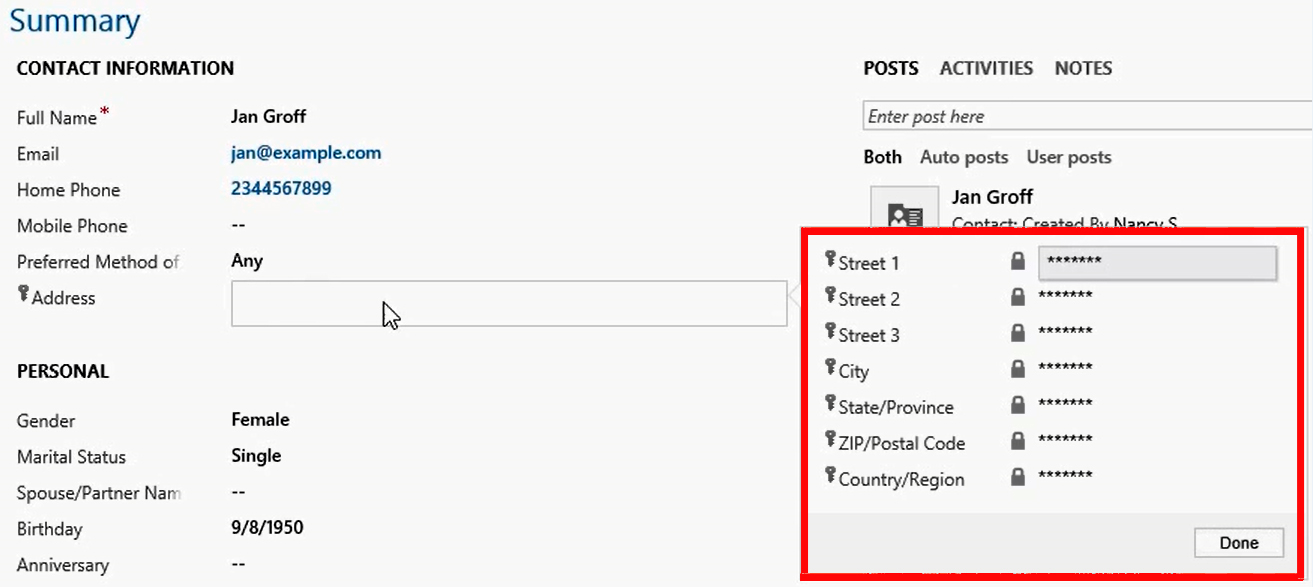Open the Notes tab
This screenshot has height=587, width=1313.
(1083, 68)
